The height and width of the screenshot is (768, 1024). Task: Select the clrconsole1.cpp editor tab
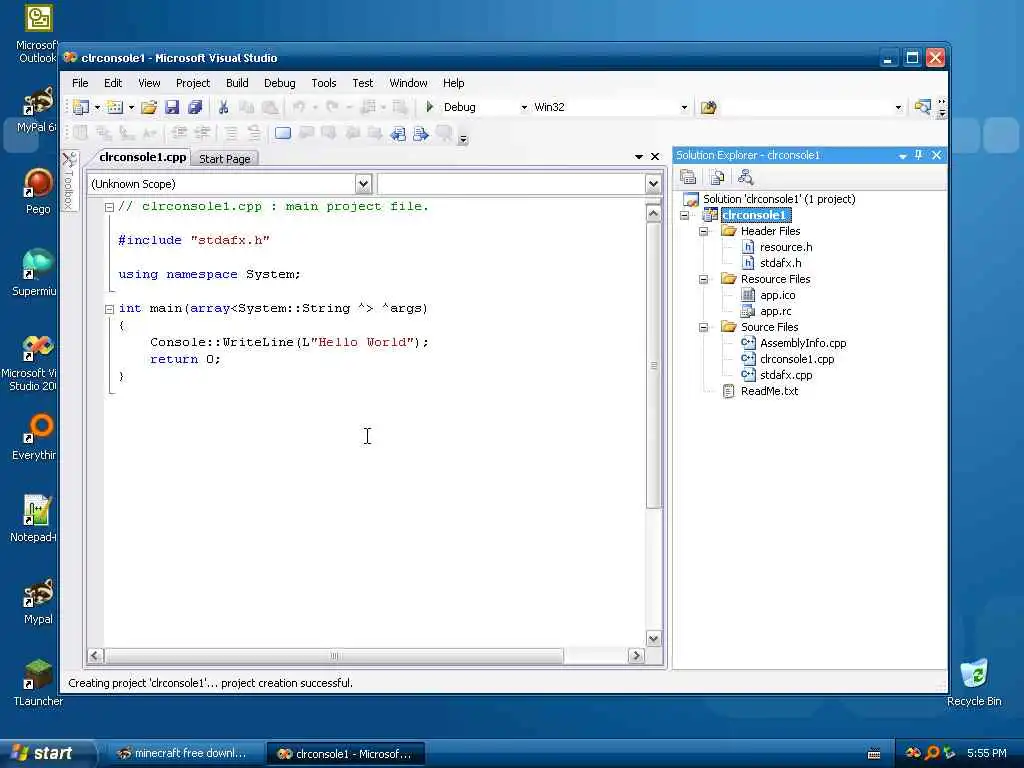click(143, 157)
